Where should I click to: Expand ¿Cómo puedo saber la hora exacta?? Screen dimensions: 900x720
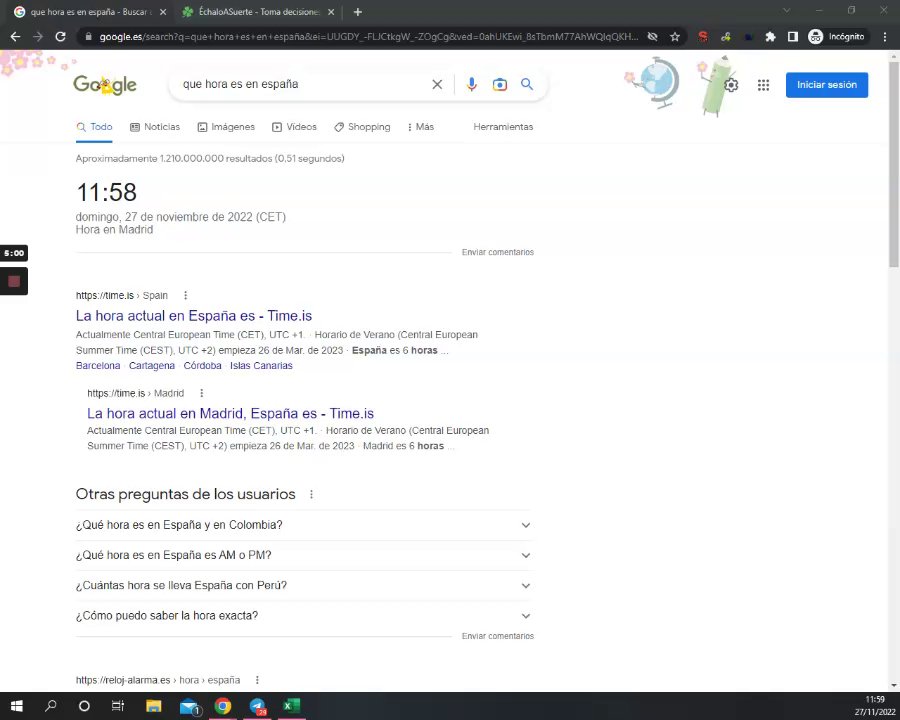tap(304, 616)
